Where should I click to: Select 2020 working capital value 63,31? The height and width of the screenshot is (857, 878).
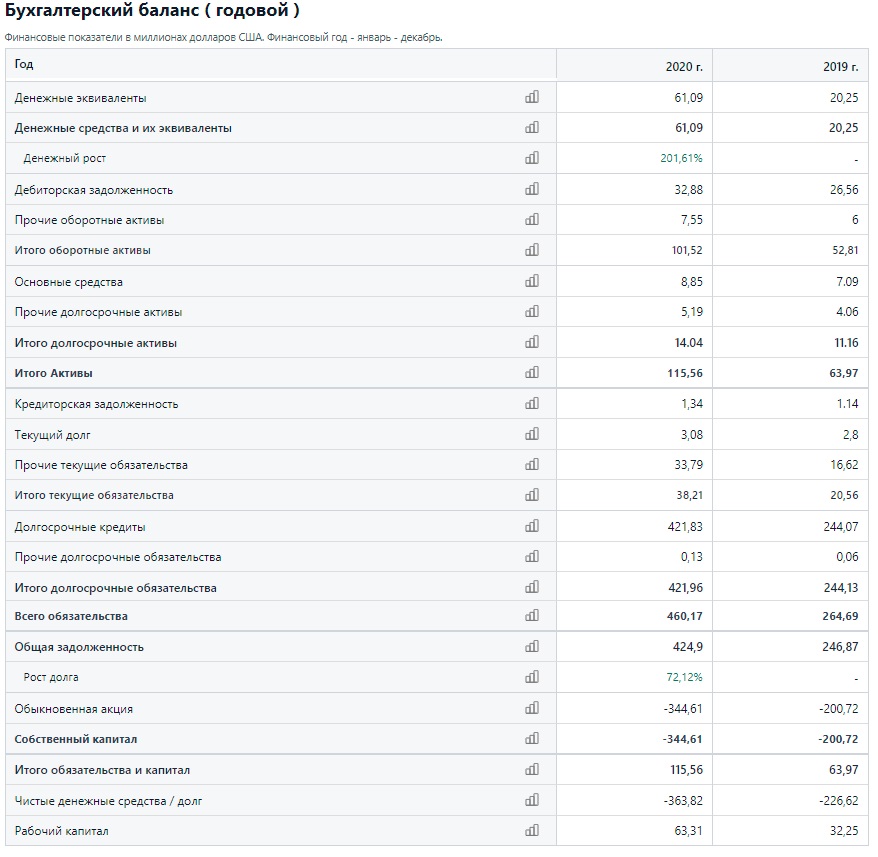coord(688,831)
